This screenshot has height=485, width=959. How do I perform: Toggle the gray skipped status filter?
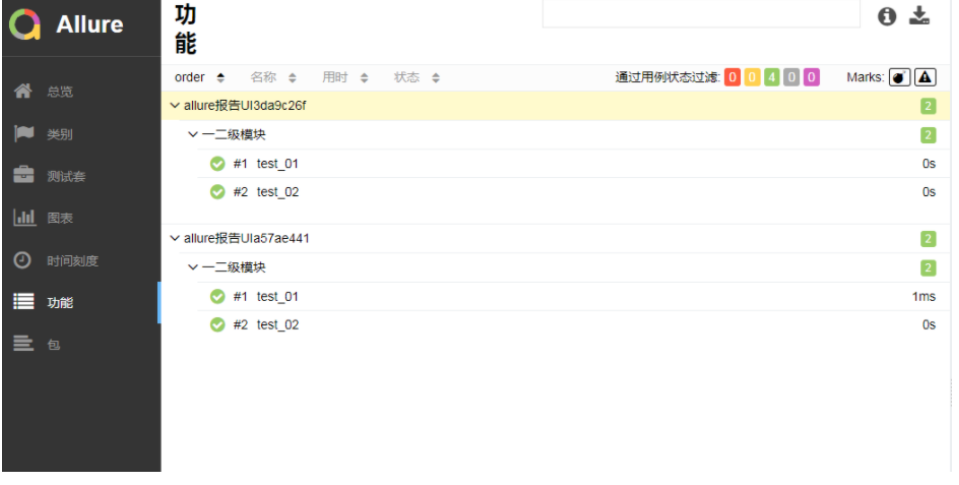(791, 78)
